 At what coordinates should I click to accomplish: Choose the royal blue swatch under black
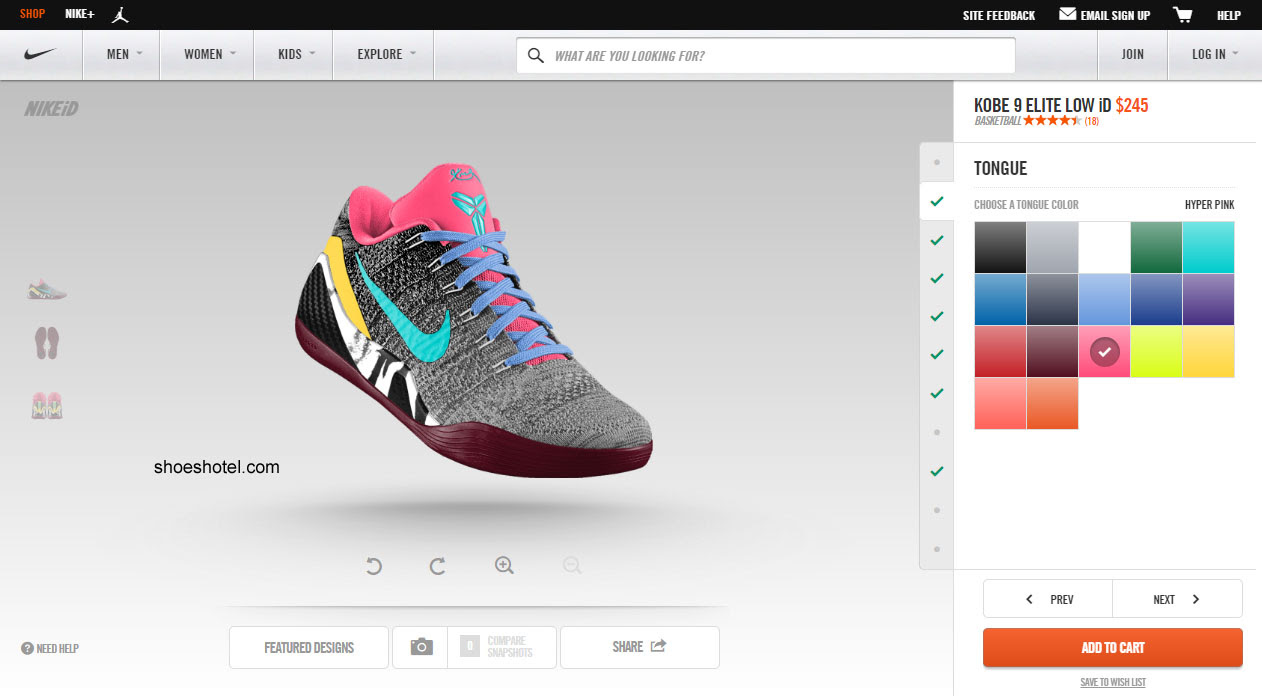tap(1000, 299)
